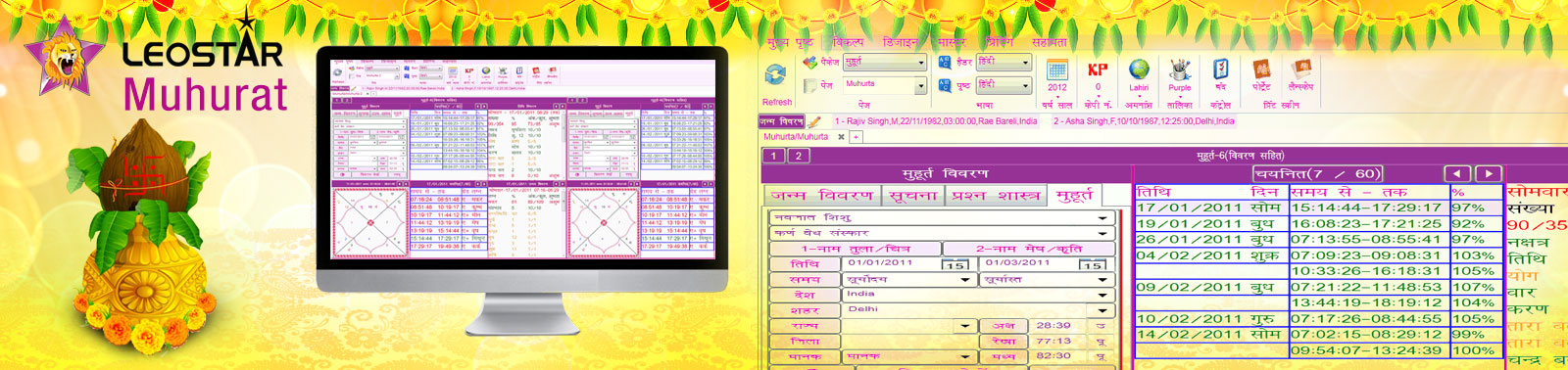The image size is (1568, 370).
Task: Select Rajiv Singh birth record
Action: pos(936,121)
